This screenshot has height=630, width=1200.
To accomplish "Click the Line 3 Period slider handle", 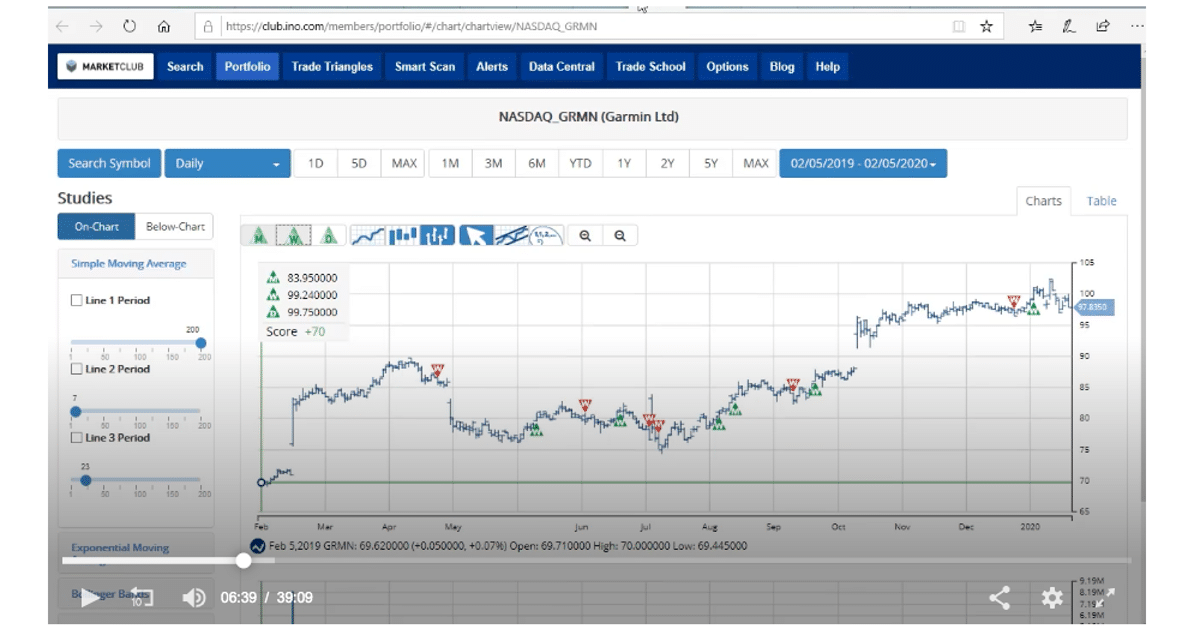I will [85, 480].
